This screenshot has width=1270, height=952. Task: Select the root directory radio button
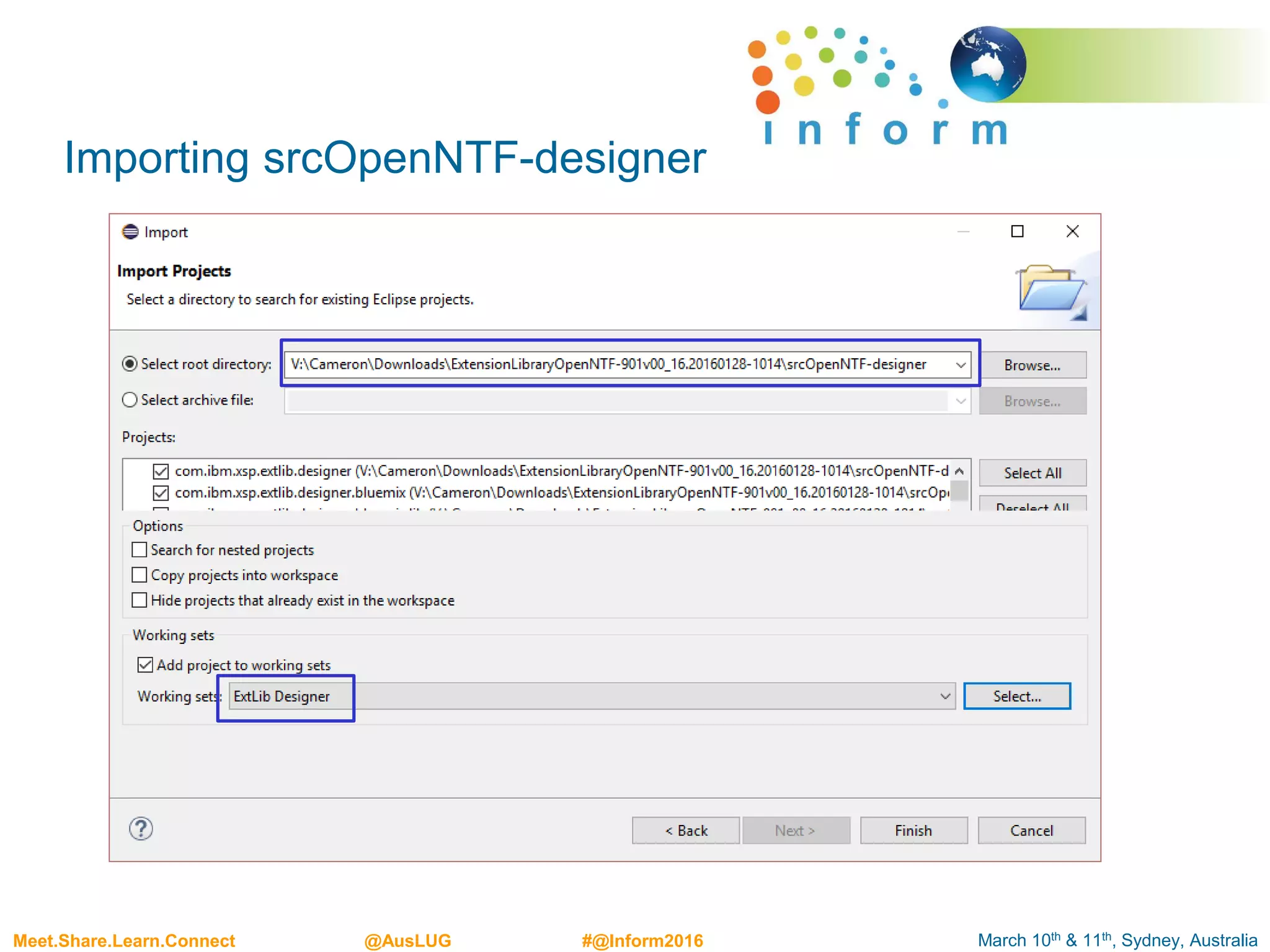pyautogui.click(x=130, y=364)
